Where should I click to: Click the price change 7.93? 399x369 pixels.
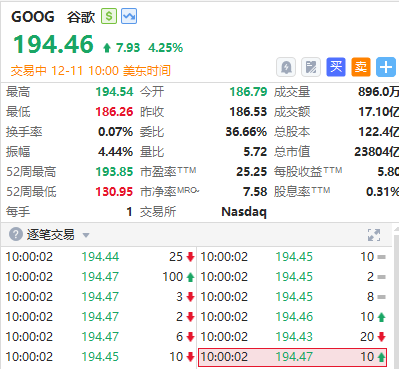click(x=128, y=48)
